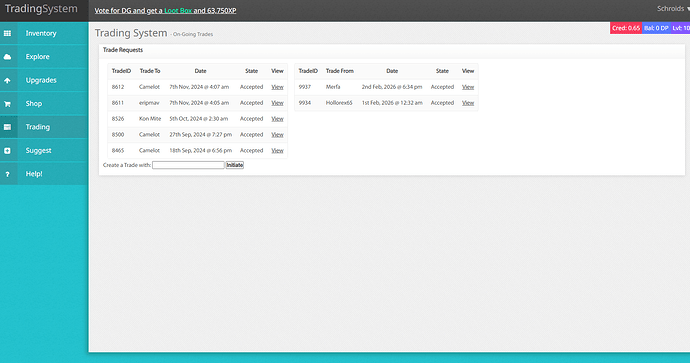Click the Trade Requests panel heading
This screenshot has width=690, height=363.
coord(123,50)
